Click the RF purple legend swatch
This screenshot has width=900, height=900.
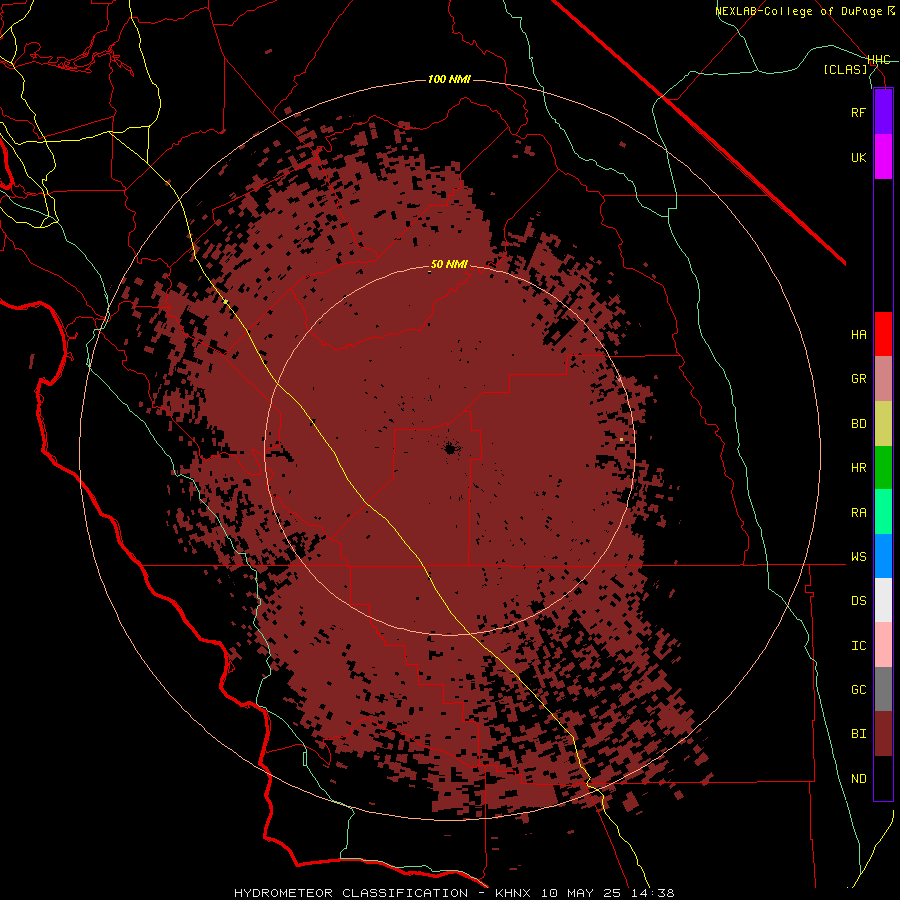[883, 112]
